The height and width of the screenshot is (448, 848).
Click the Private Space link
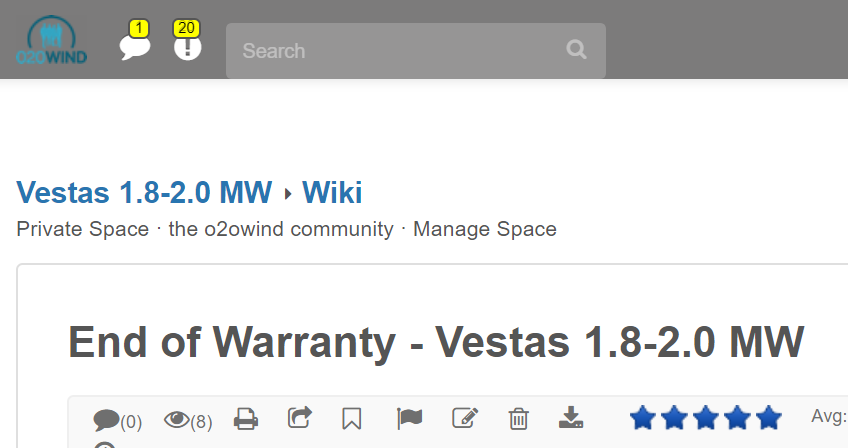[x=83, y=229]
